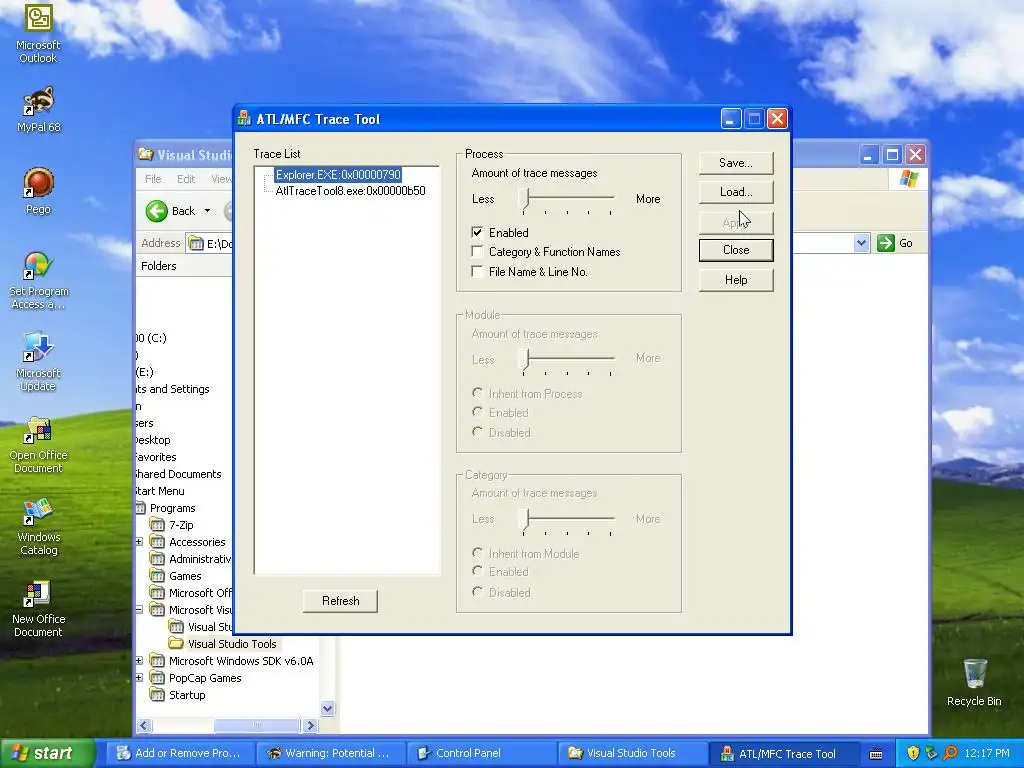Open the Edit menu in Explorer
This screenshot has width=1024, height=768.
tap(185, 179)
